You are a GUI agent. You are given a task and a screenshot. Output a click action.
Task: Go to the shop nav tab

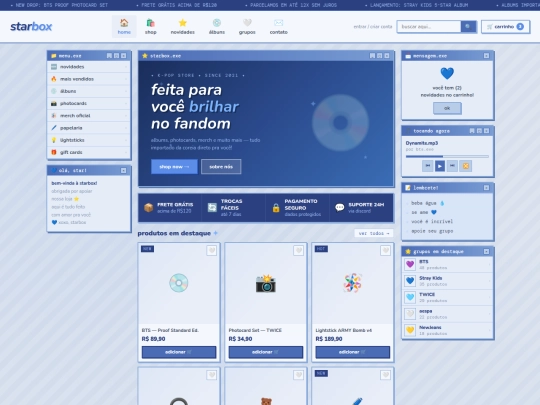pyautogui.click(x=150, y=27)
